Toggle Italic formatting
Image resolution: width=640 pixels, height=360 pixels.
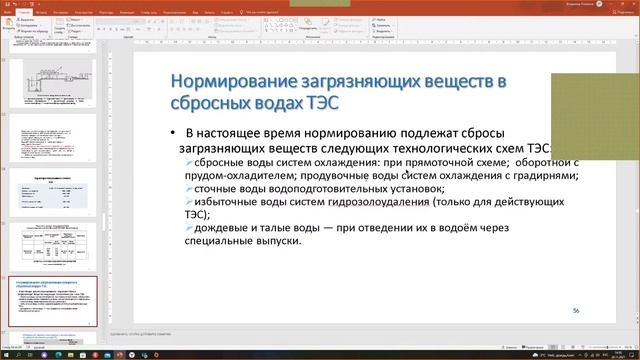pyautogui.click(x=104, y=29)
